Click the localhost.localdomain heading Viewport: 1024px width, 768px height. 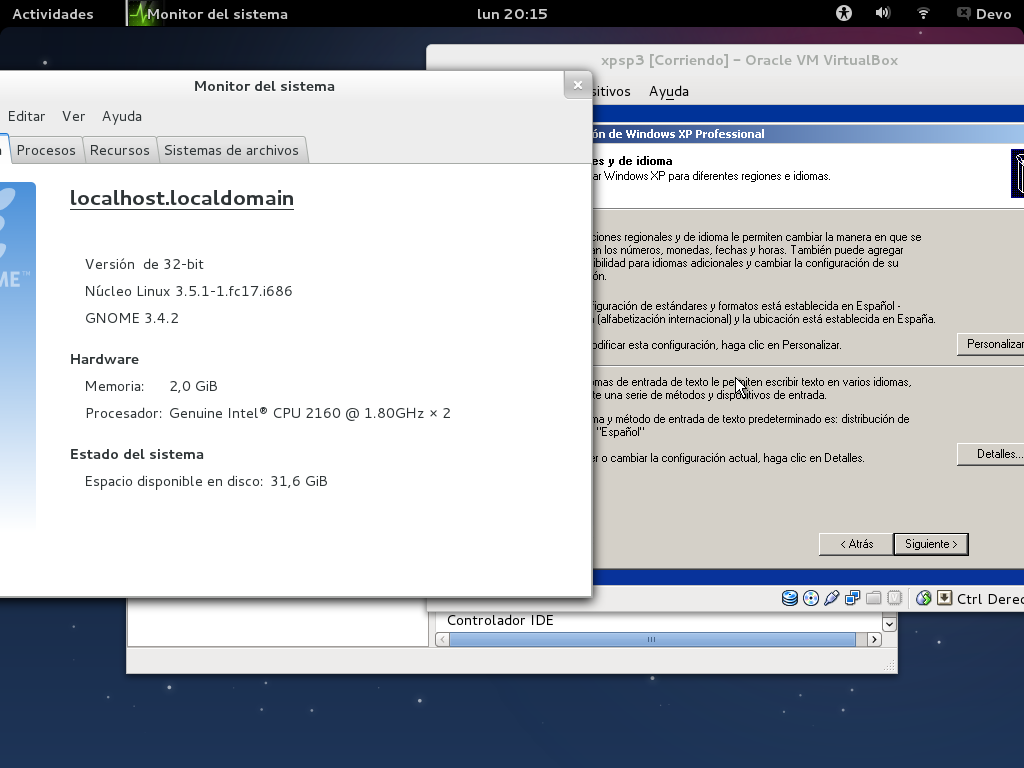pos(182,198)
